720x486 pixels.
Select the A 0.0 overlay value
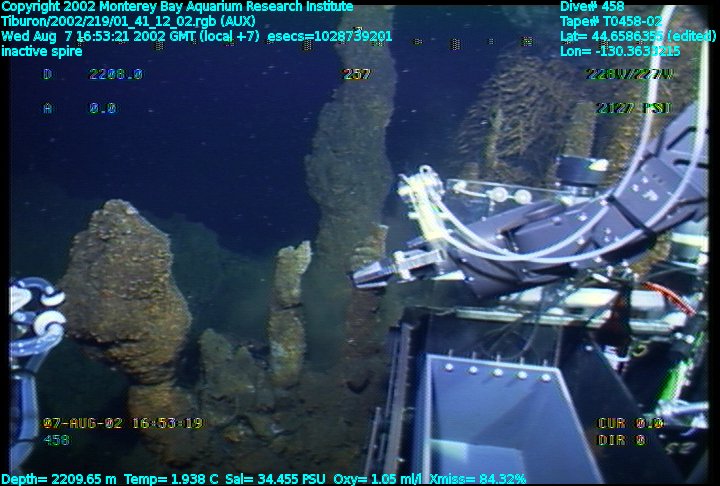(x=80, y=108)
